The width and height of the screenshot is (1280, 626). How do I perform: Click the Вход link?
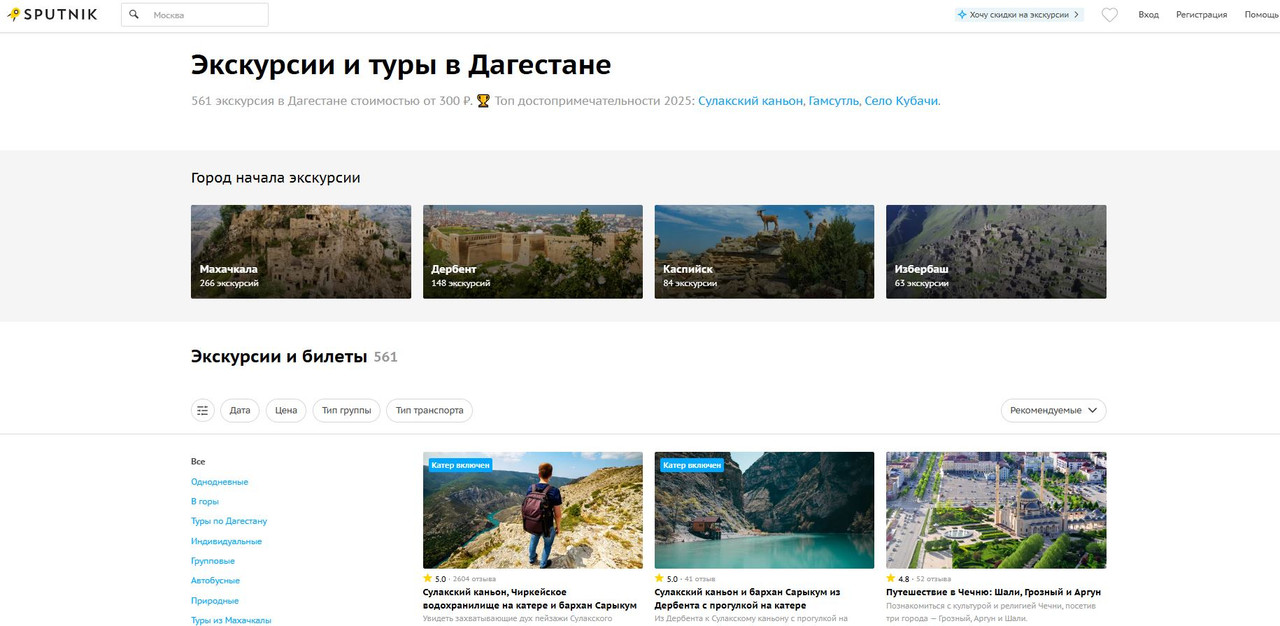[1148, 15]
